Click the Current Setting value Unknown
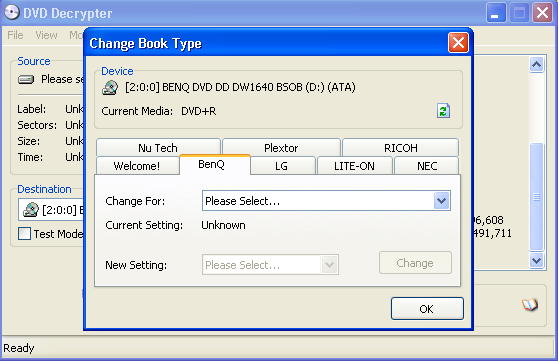The height and width of the screenshot is (361, 558). coord(223,225)
